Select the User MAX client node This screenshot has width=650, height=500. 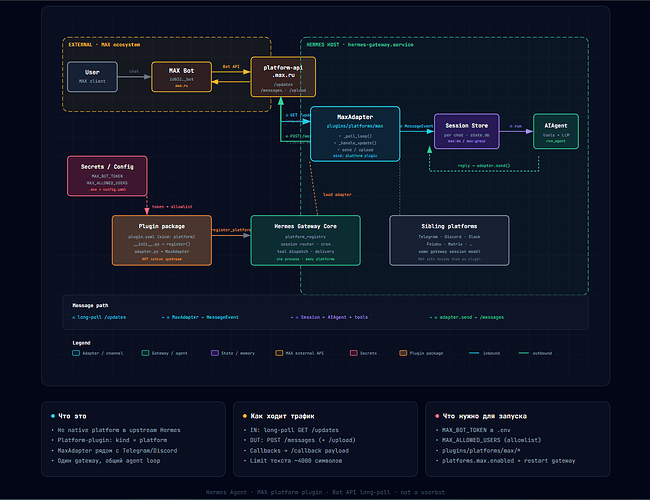tap(92, 77)
